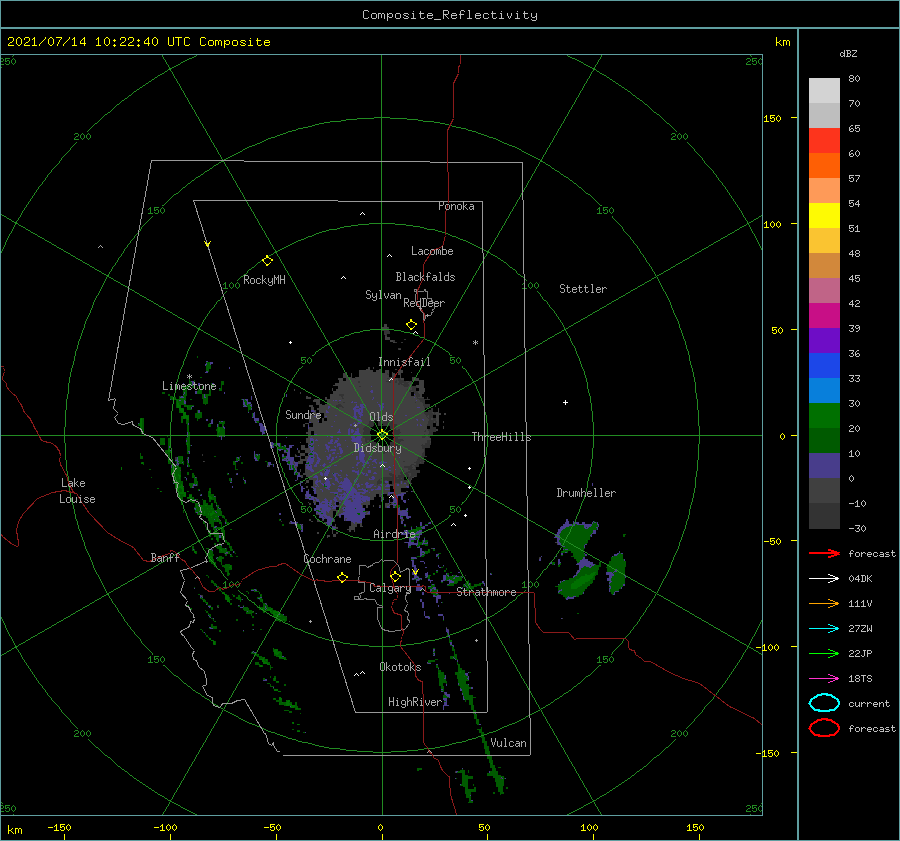Click the green 22JP arrow icon
Image resolution: width=900 pixels, height=841 pixels.
coord(824,653)
